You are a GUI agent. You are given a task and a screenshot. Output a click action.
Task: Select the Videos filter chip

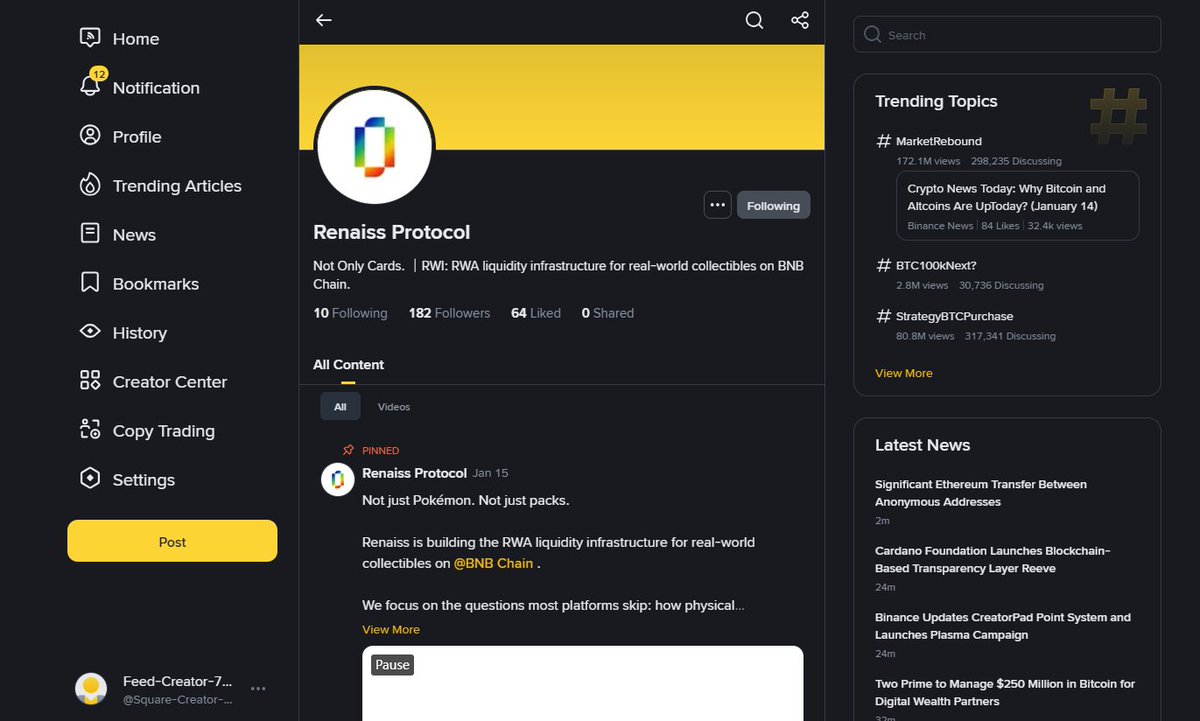394,407
